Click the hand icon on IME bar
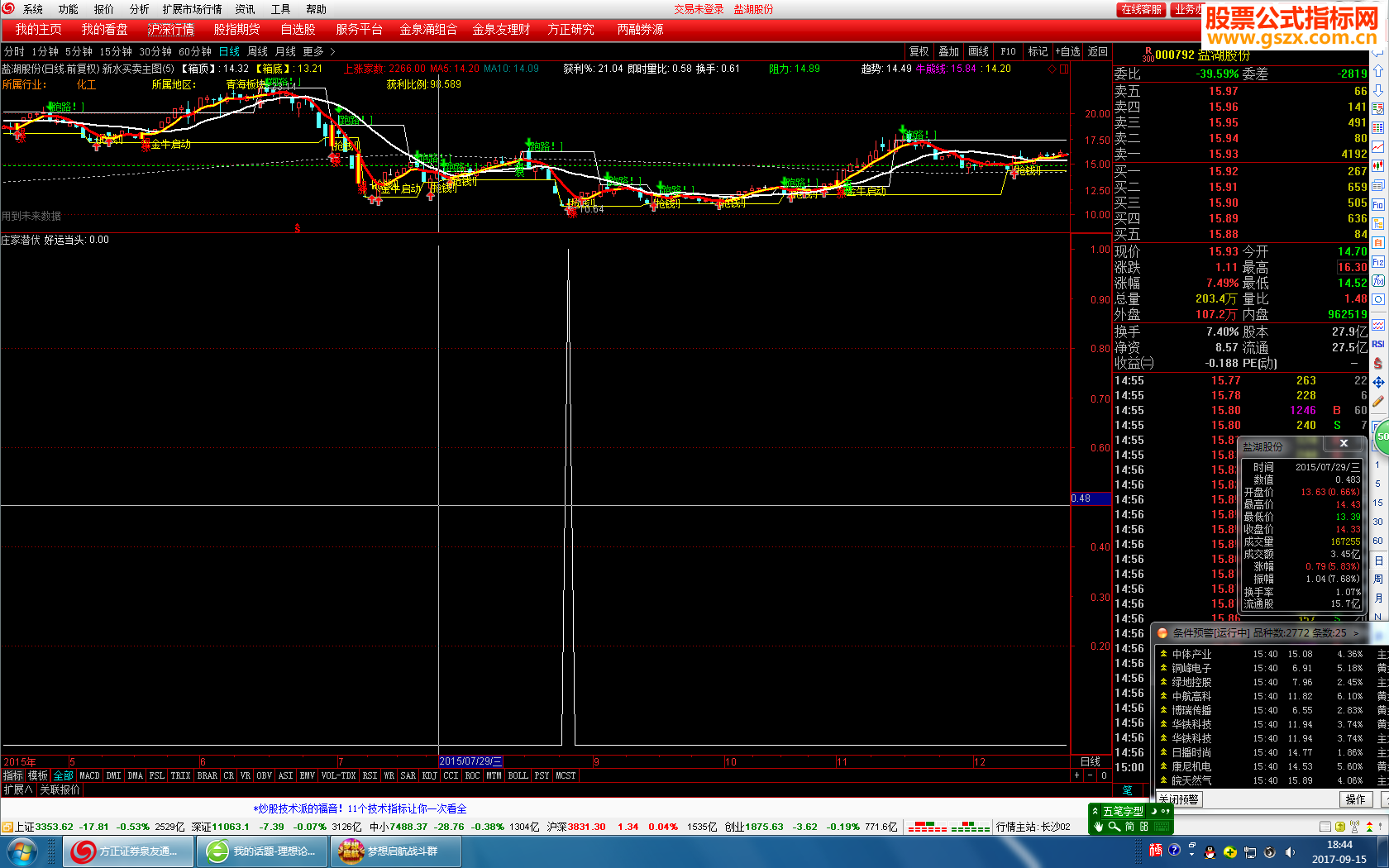Viewport: 1389px width, 868px height. pyautogui.click(x=1098, y=827)
